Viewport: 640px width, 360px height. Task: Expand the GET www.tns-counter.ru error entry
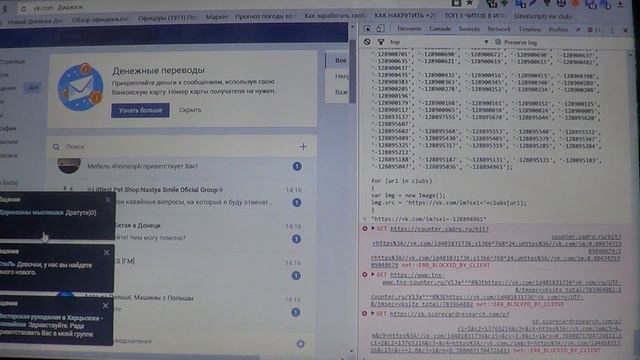[x=373, y=275]
